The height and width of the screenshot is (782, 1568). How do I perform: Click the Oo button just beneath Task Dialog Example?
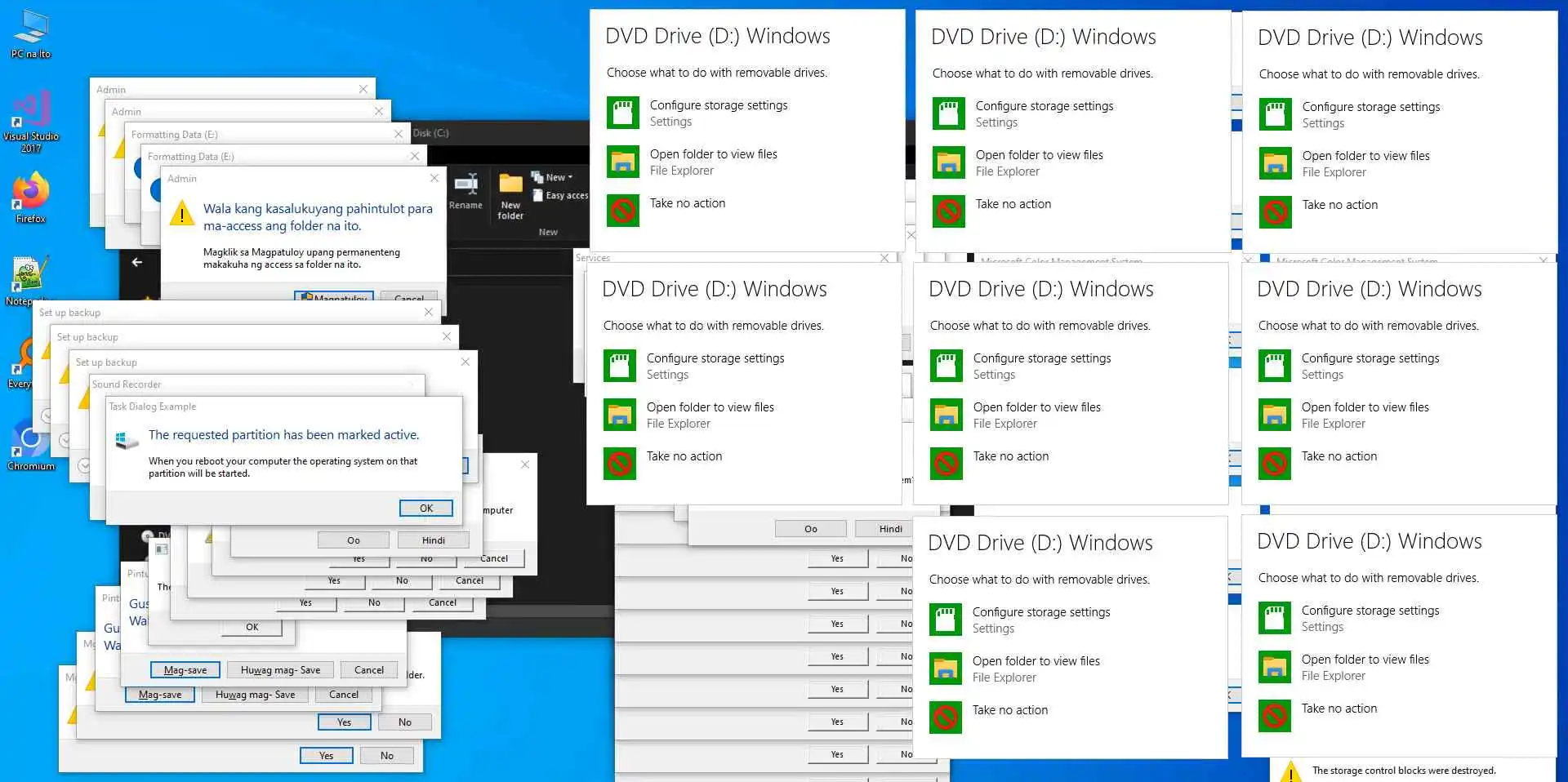click(354, 540)
